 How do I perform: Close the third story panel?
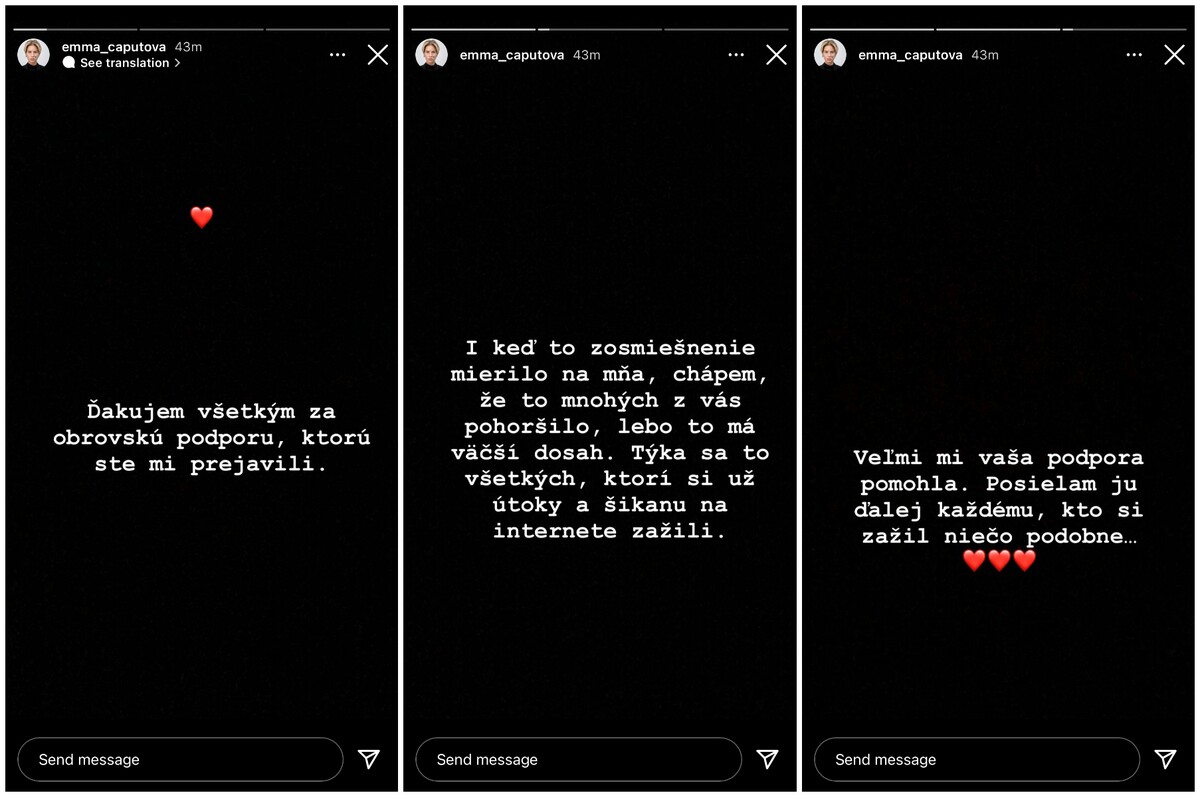(x=1174, y=55)
